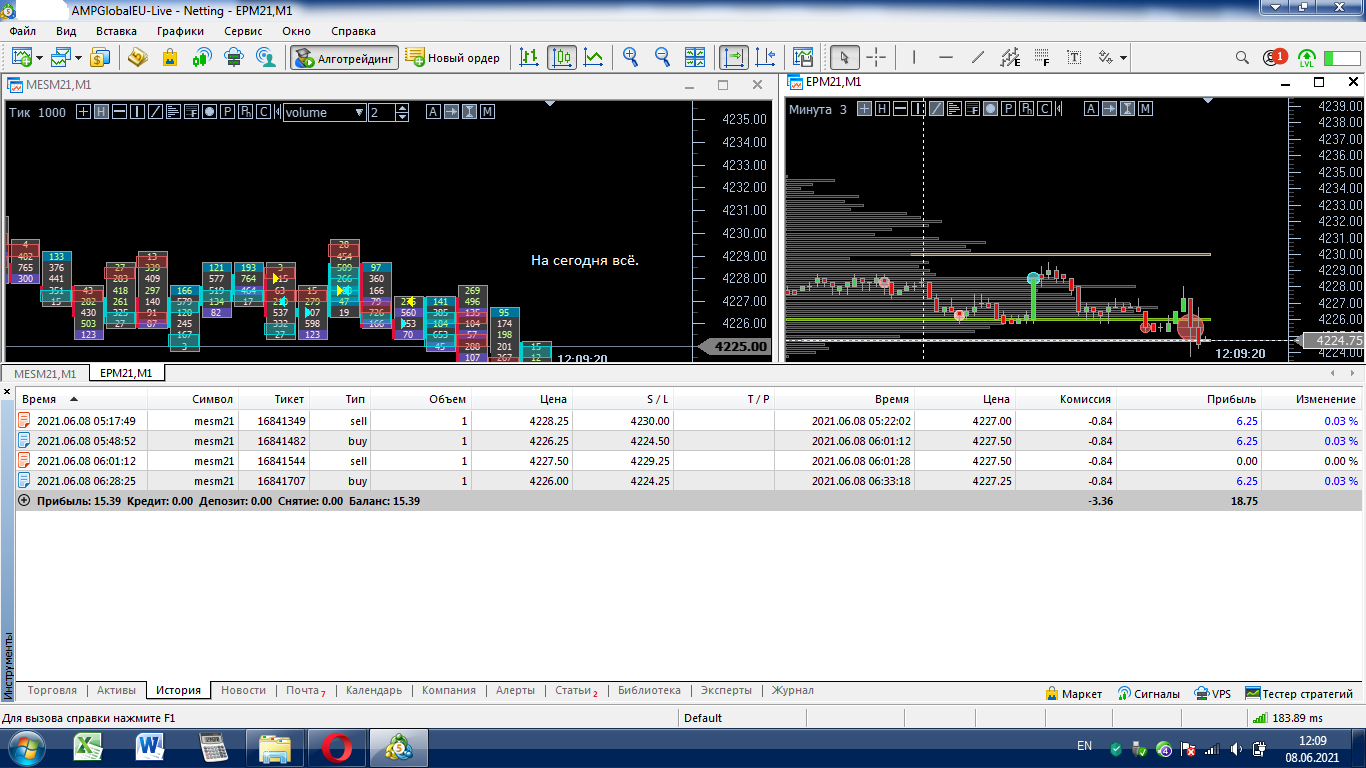Click the P button in the MESM21 chart panel
Viewport: 1366px width, 768px height.
pos(228,112)
